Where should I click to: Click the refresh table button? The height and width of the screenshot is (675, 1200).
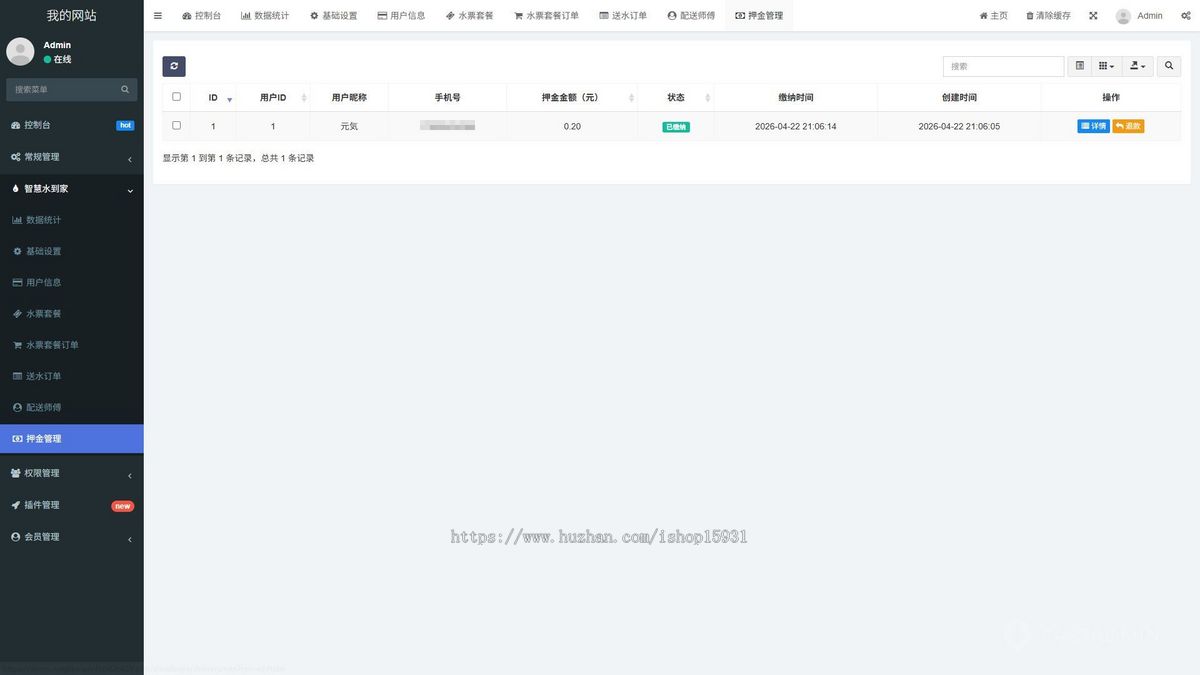(174, 66)
